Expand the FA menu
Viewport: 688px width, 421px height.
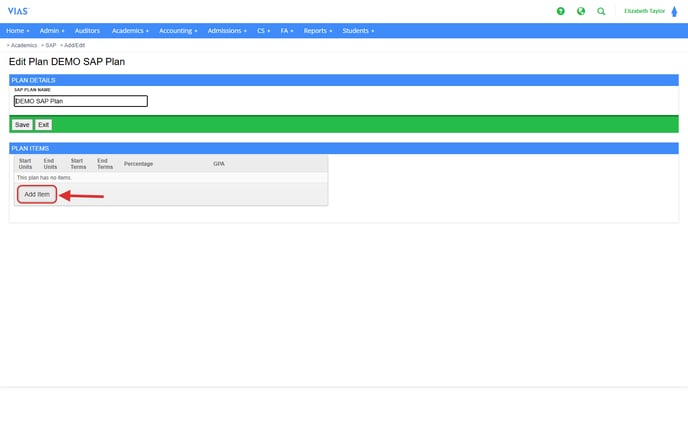click(x=287, y=31)
